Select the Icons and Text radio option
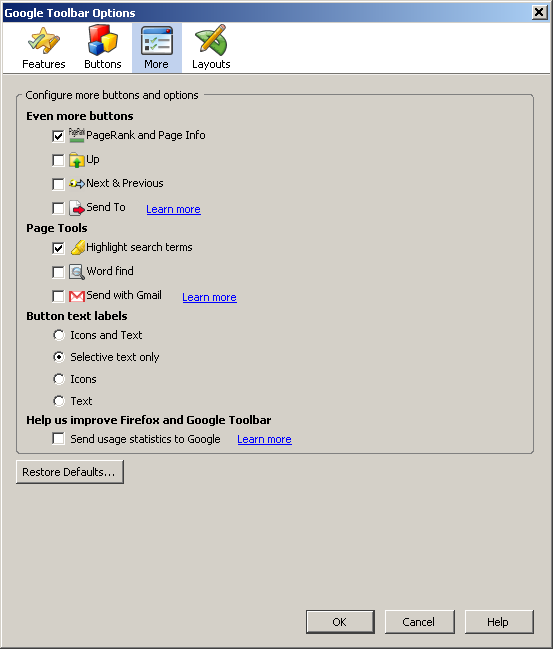The image size is (553, 649). pos(59,335)
